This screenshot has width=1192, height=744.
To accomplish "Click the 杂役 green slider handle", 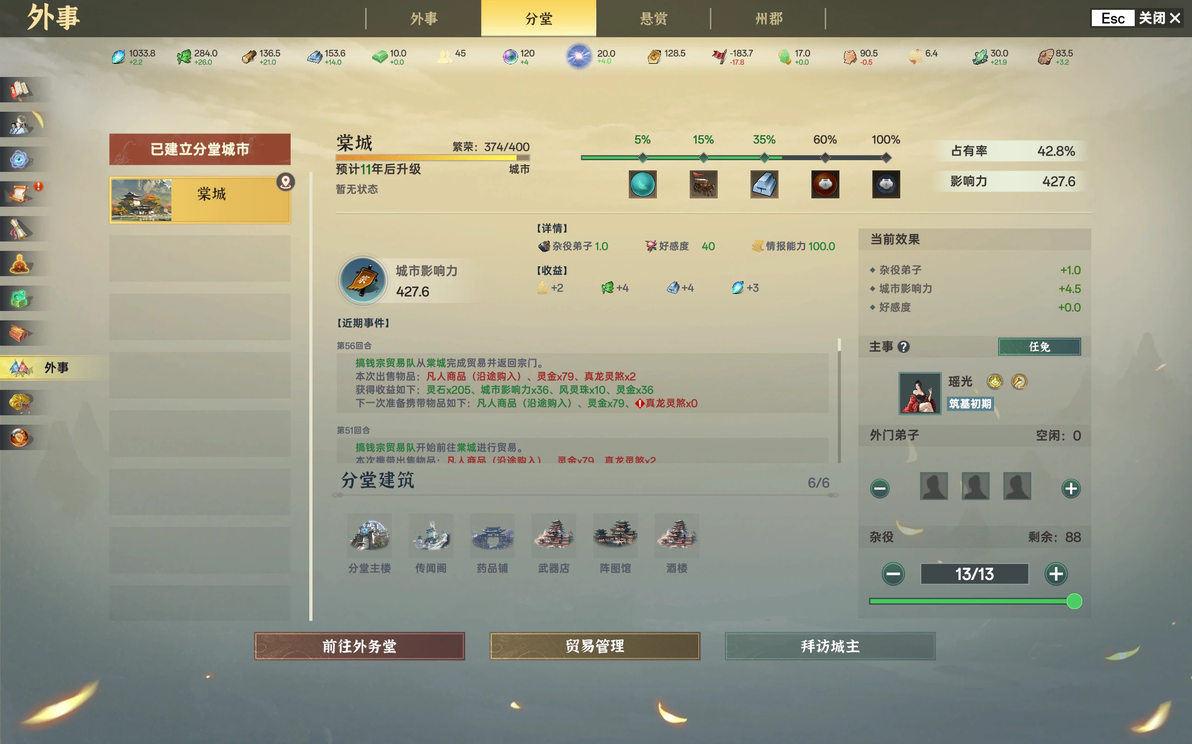I will (1074, 601).
